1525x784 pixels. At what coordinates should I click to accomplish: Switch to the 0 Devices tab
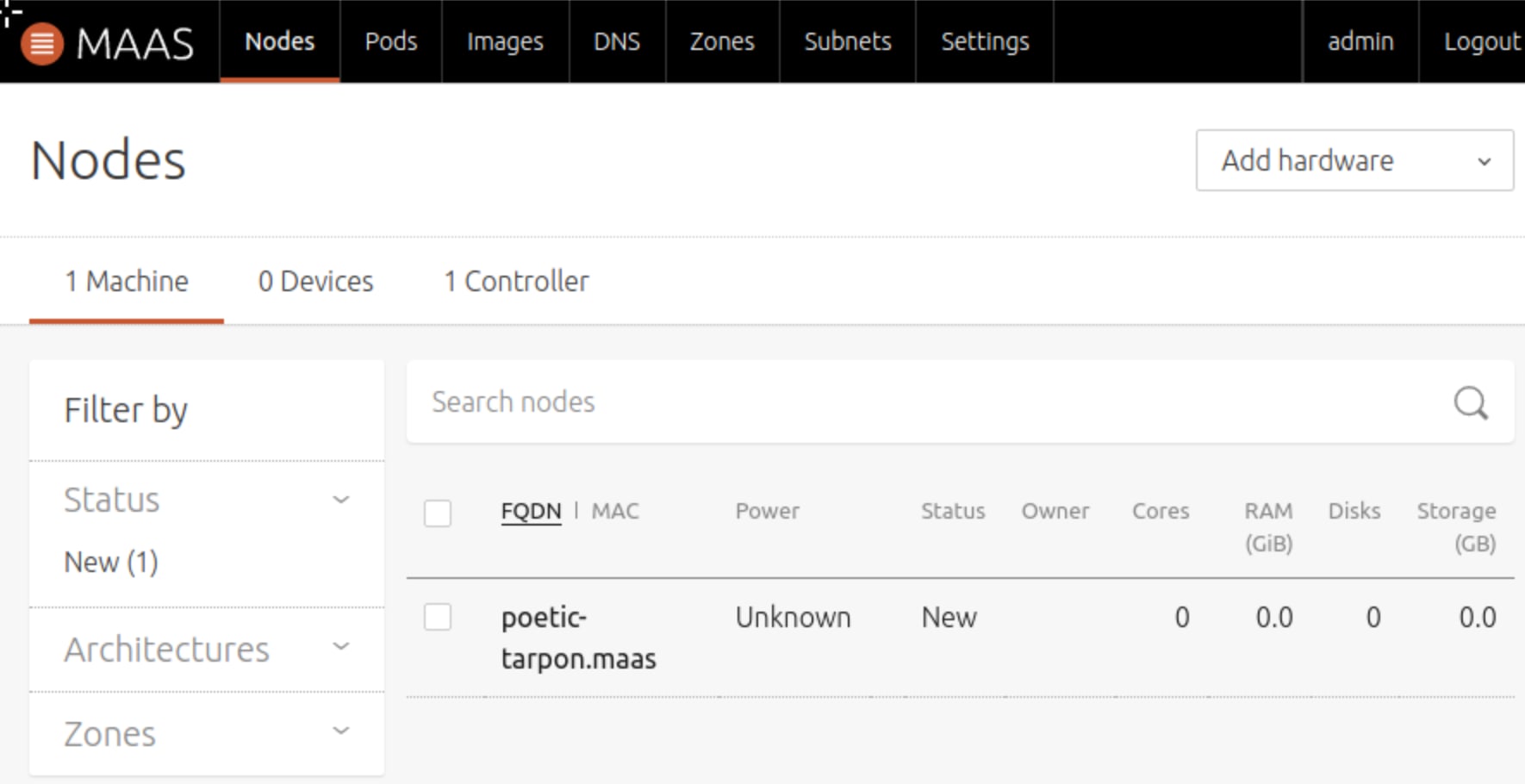point(315,282)
